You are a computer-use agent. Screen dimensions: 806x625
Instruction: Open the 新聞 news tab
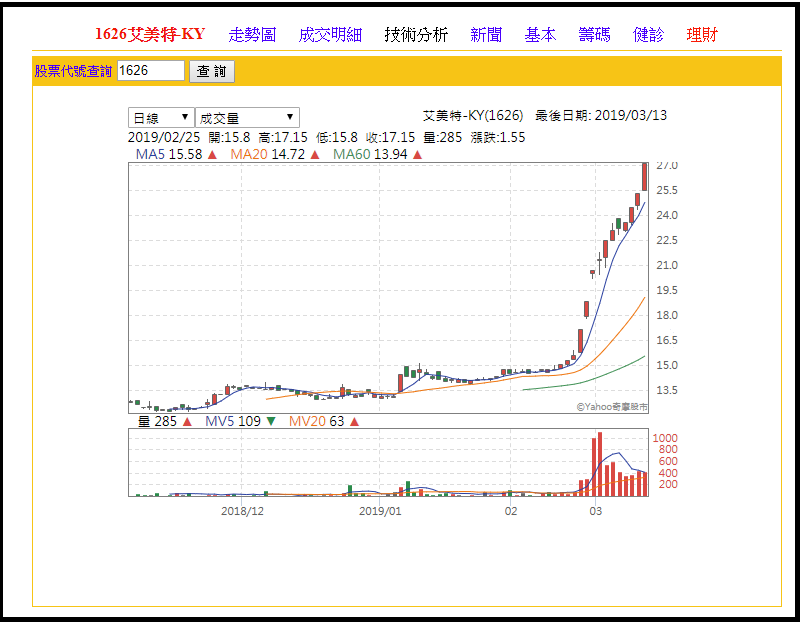click(x=486, y=35)
